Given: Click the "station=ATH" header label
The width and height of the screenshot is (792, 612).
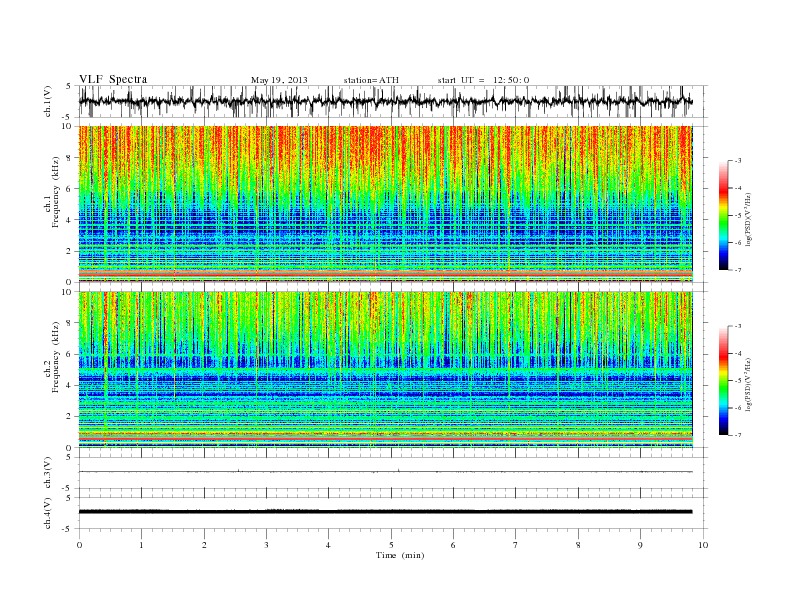Looking at the screenshot, I should tap(371, 80).
